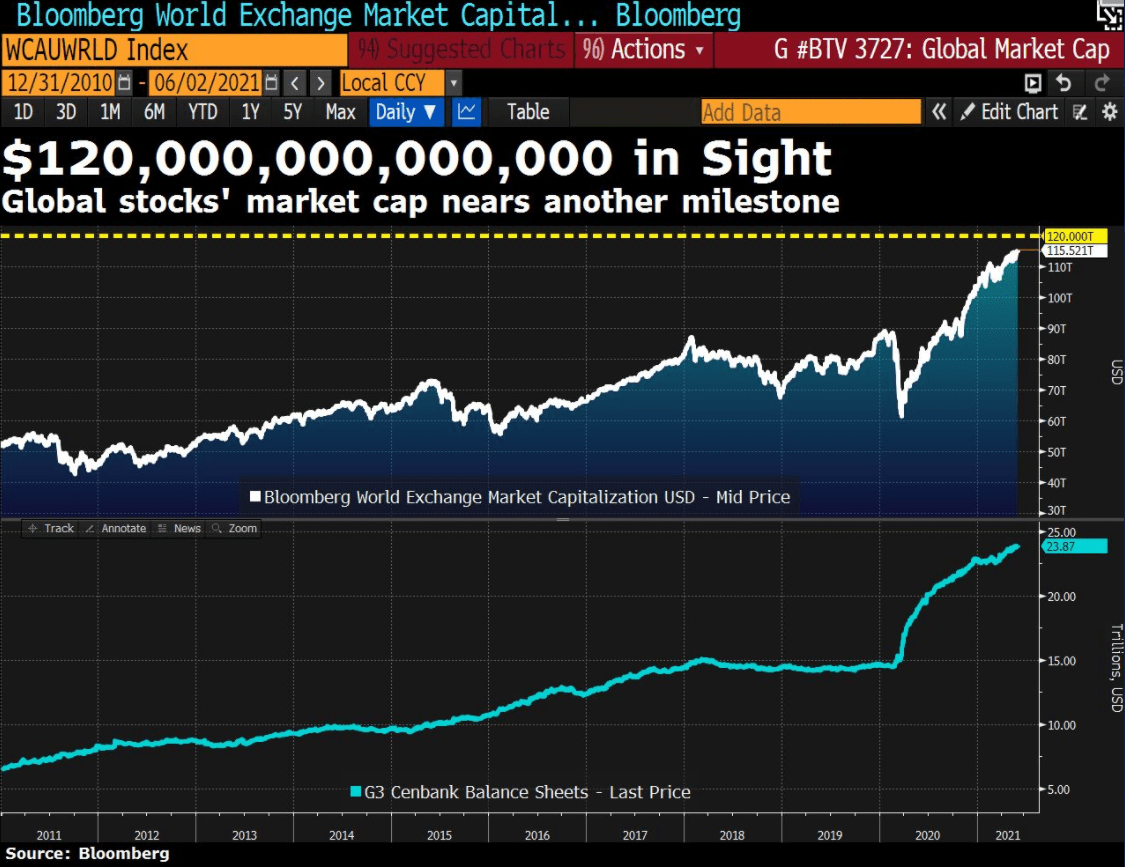This screenshot has height=867, width=1125.
Task: Collapse panel with double chevron icon
Action: click(938, 112)
